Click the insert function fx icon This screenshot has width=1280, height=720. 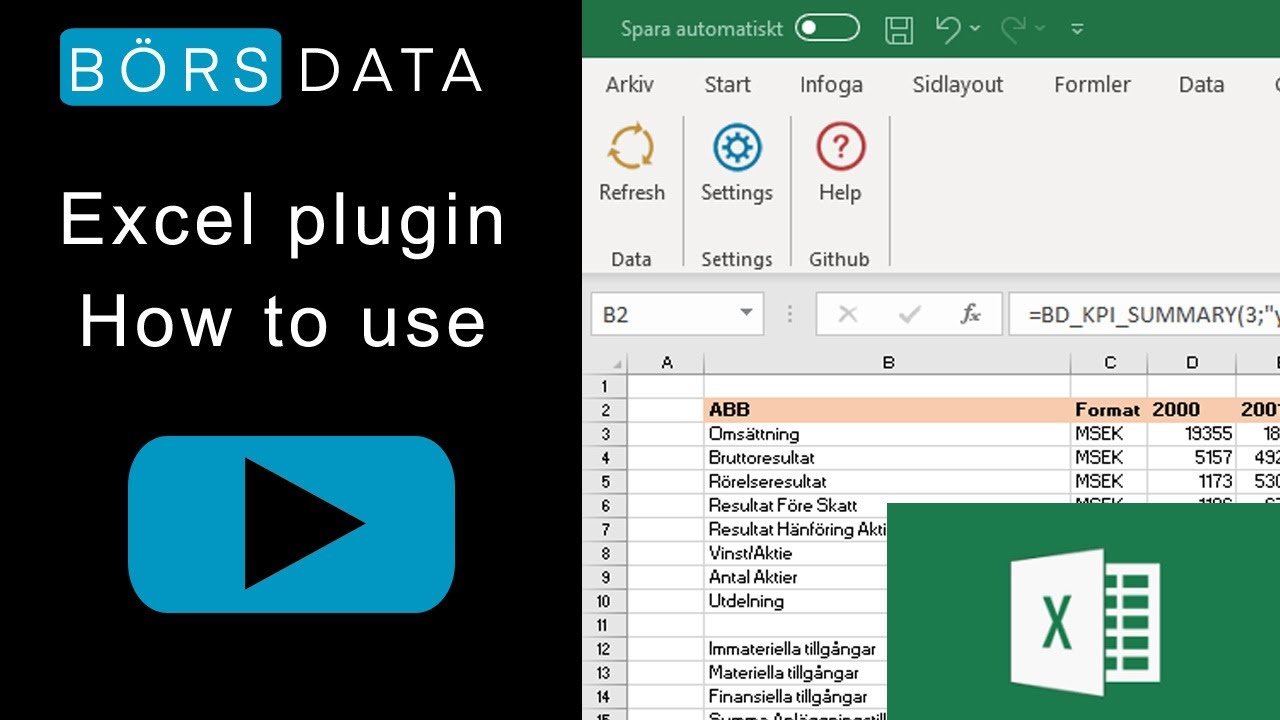(x=970, y=315)
